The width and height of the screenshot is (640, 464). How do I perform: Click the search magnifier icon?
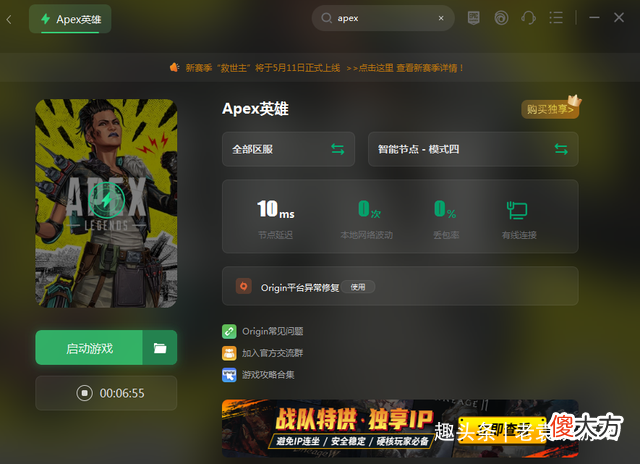point(327,18)
